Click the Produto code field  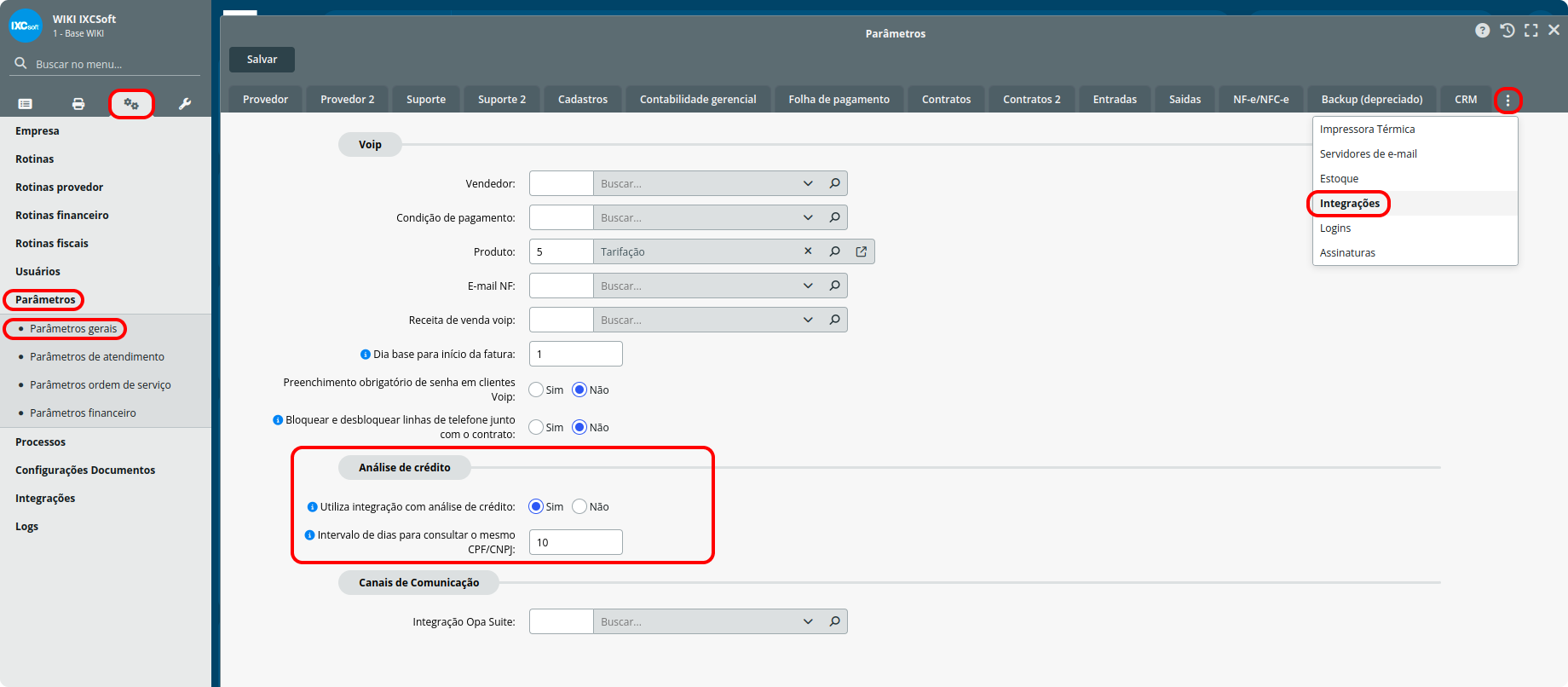[x=562, y=251]
